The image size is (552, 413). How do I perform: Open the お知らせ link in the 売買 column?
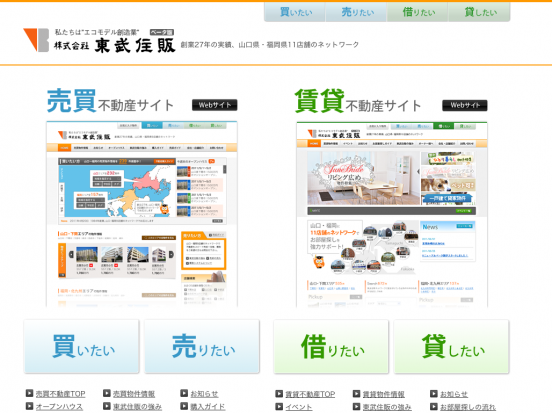tap(204, 394)
